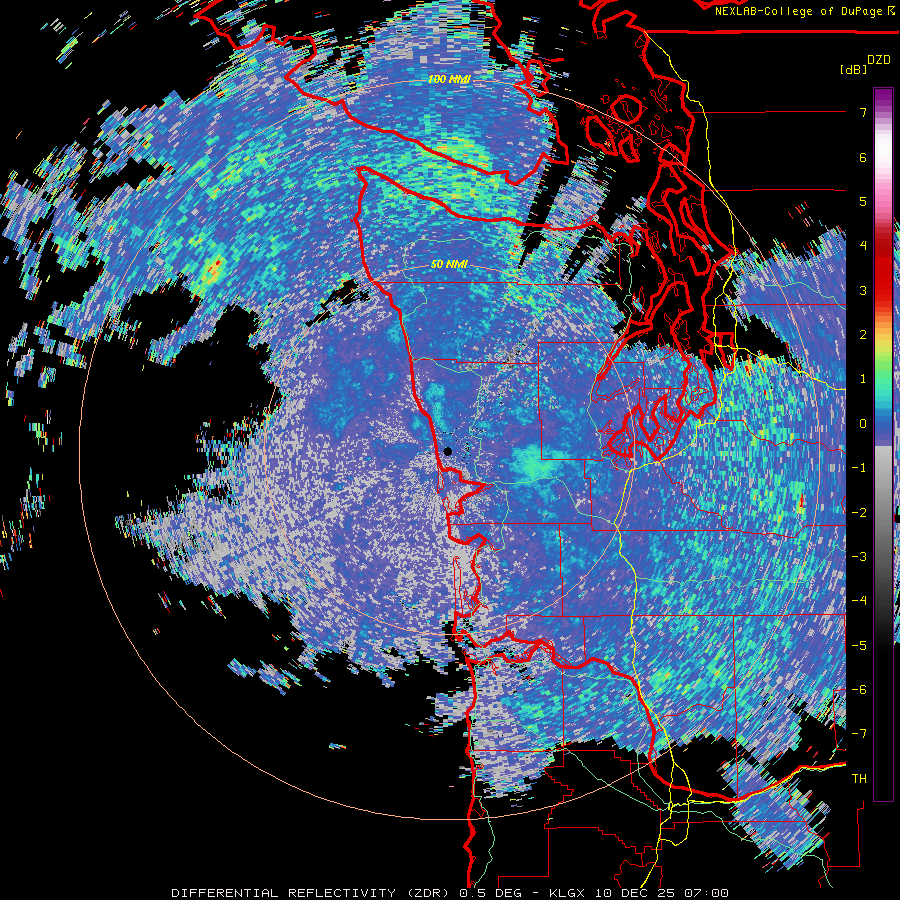The width and height of the screenshot is (900, 900).
Task: Click the 1 value on the color scale
Action: [x=863, y=379]
